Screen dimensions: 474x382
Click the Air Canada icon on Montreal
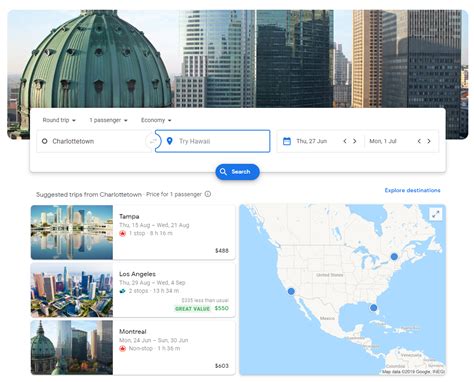(x=122, y=349)
